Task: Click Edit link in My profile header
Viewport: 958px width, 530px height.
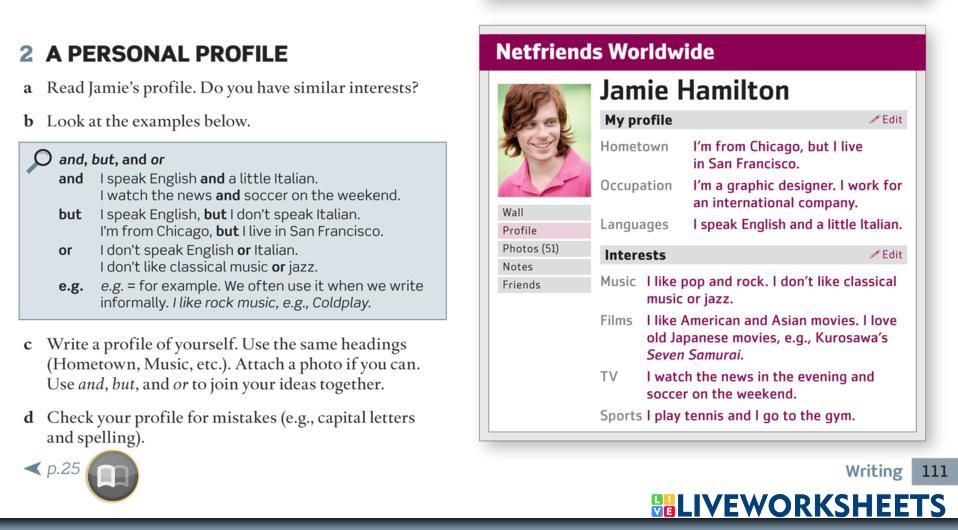Action: (886, 120)
